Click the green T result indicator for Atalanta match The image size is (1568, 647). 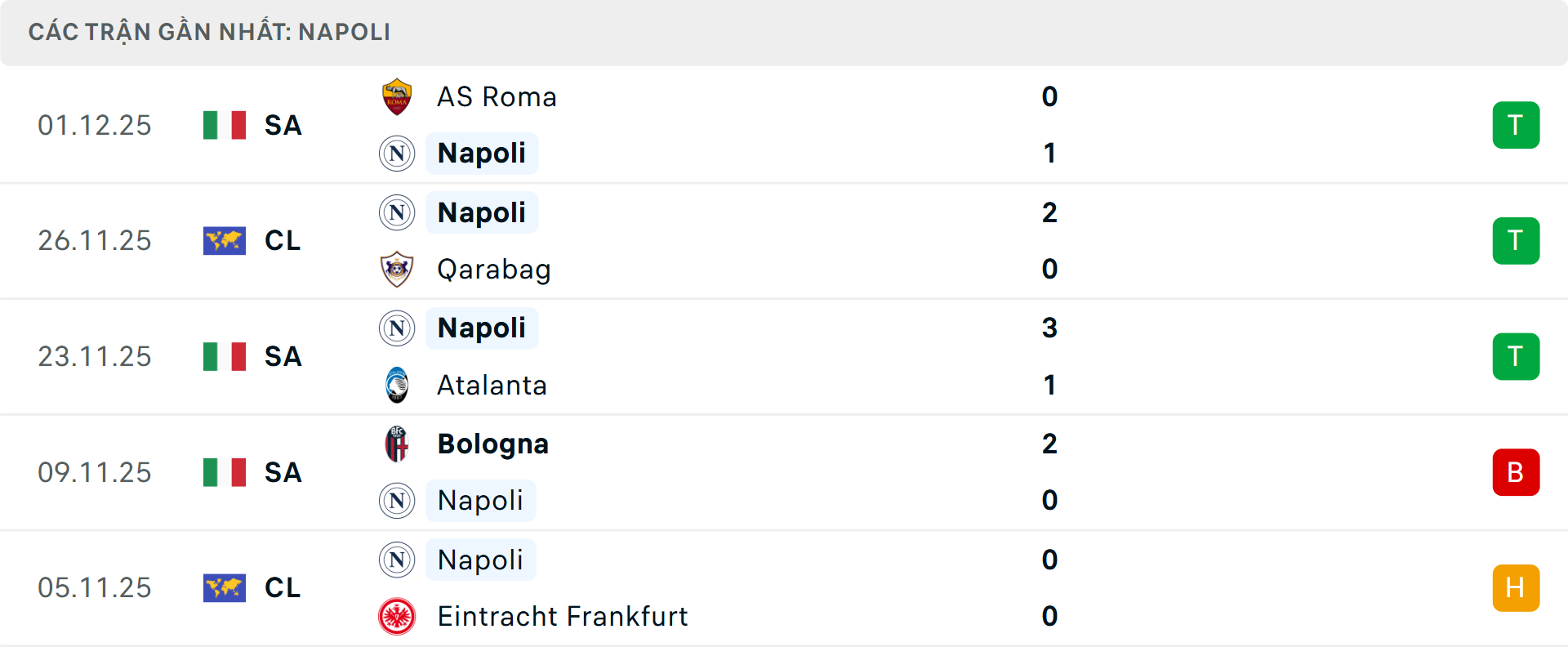[x=1516, y=356]
